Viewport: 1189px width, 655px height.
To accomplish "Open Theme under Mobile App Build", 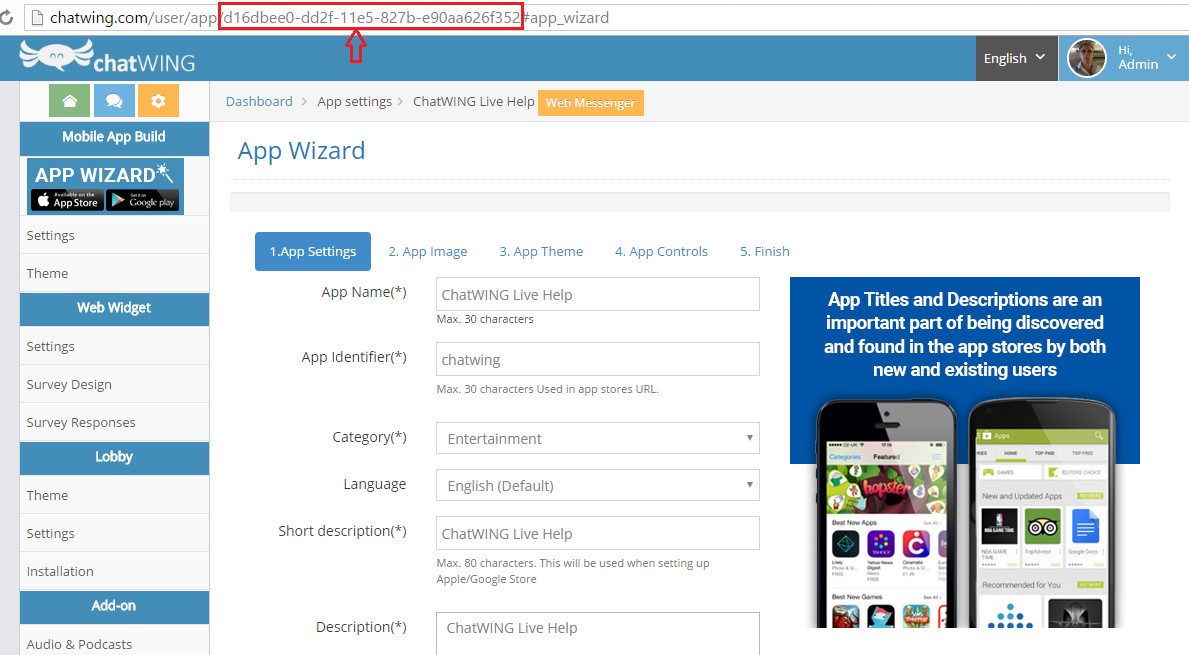I will point(114,273).
